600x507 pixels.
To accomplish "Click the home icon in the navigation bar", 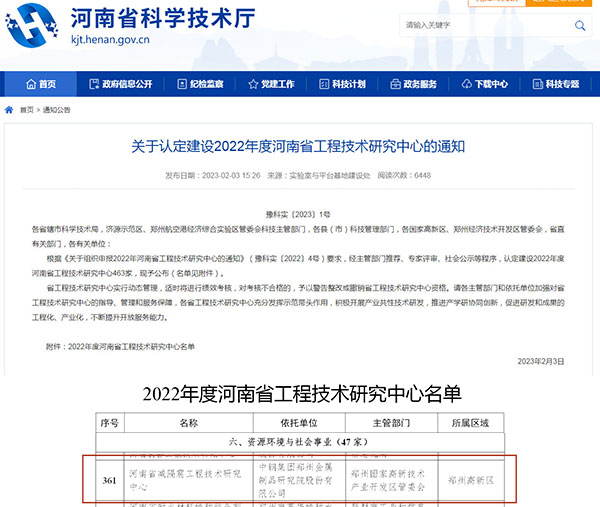I will coord(30,84).
